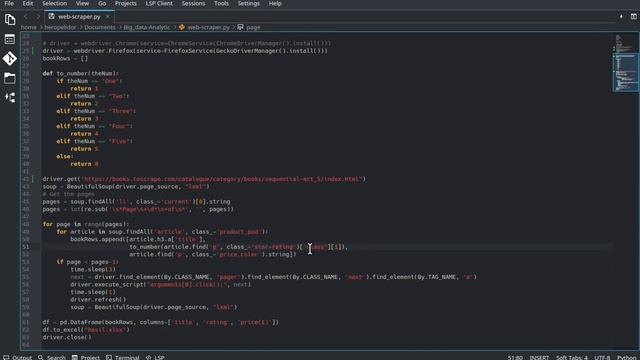The height and width of the screenshot is (360, 640).
Task: Click line number 51 in gutter
Action: 26,247
